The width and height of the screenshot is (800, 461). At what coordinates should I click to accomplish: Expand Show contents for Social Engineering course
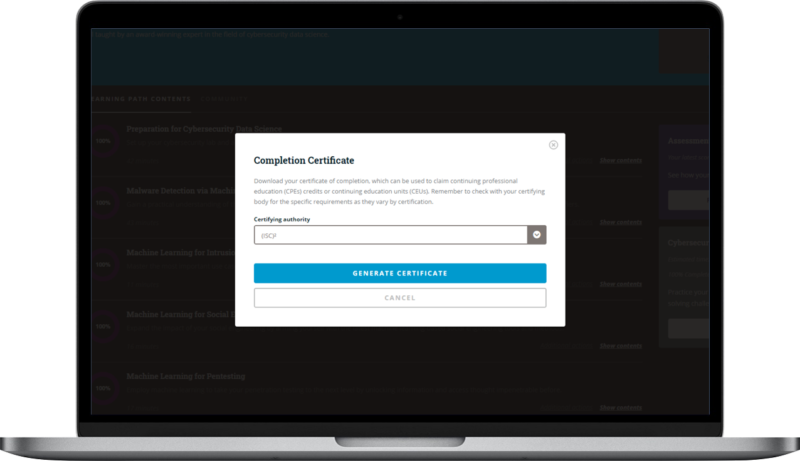point(620,346)
